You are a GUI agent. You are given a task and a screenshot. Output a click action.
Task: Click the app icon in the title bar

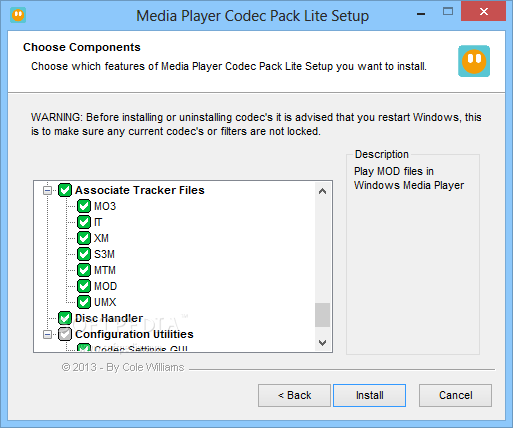[18, 15]
